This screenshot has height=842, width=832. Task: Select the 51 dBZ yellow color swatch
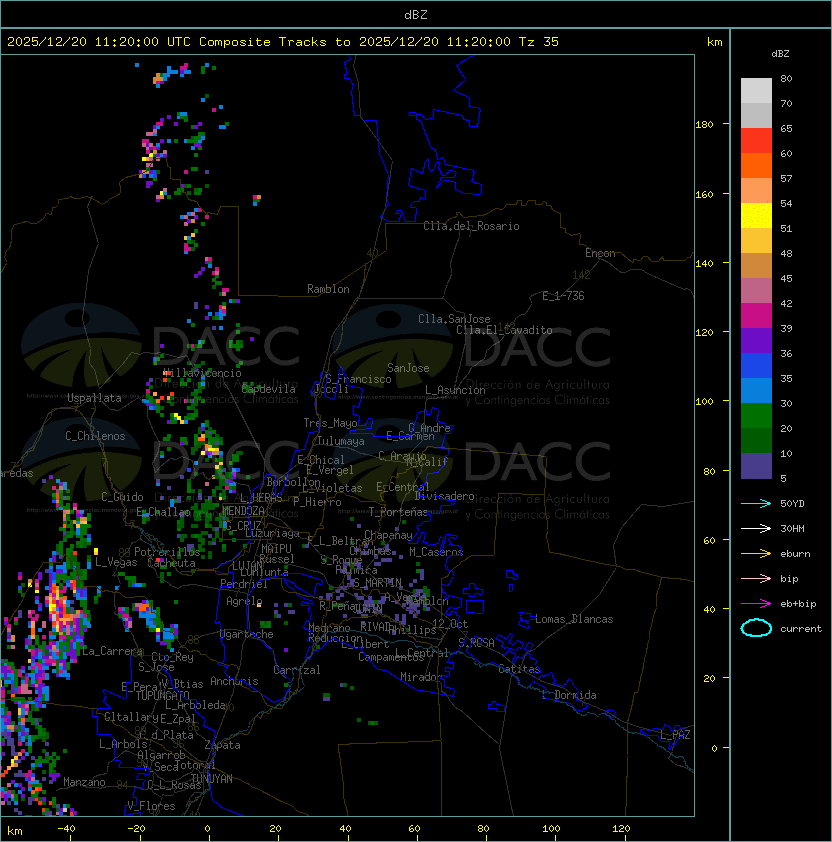[756, 215]
